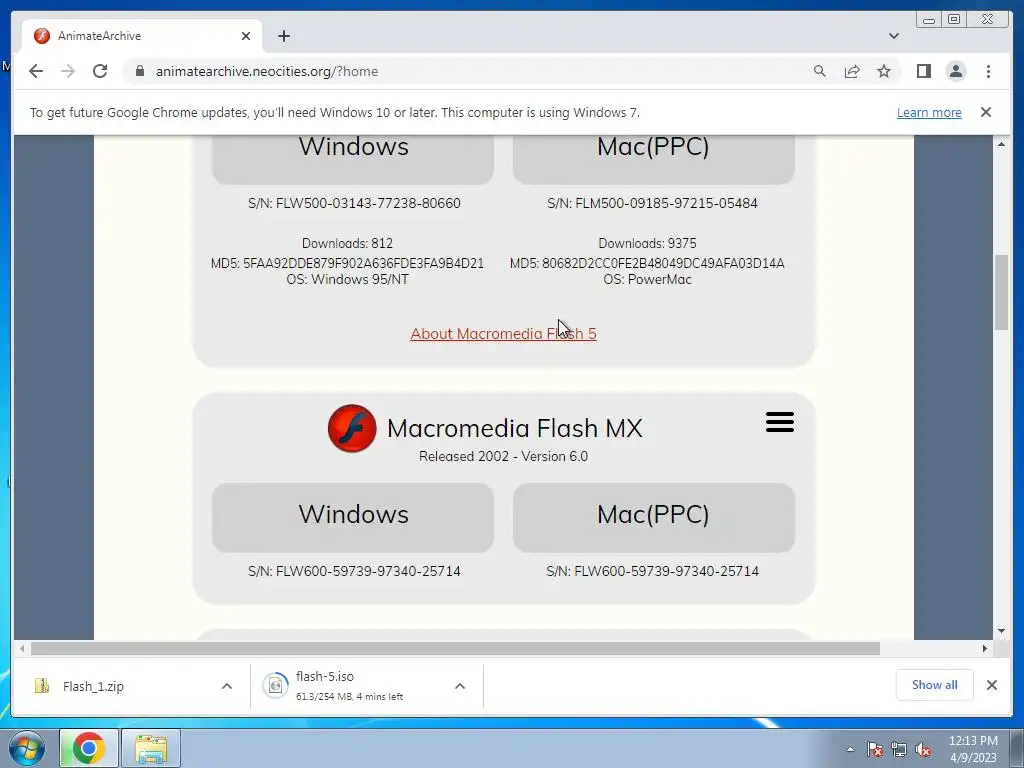Open the taskbar clock and date

point(973,749)
